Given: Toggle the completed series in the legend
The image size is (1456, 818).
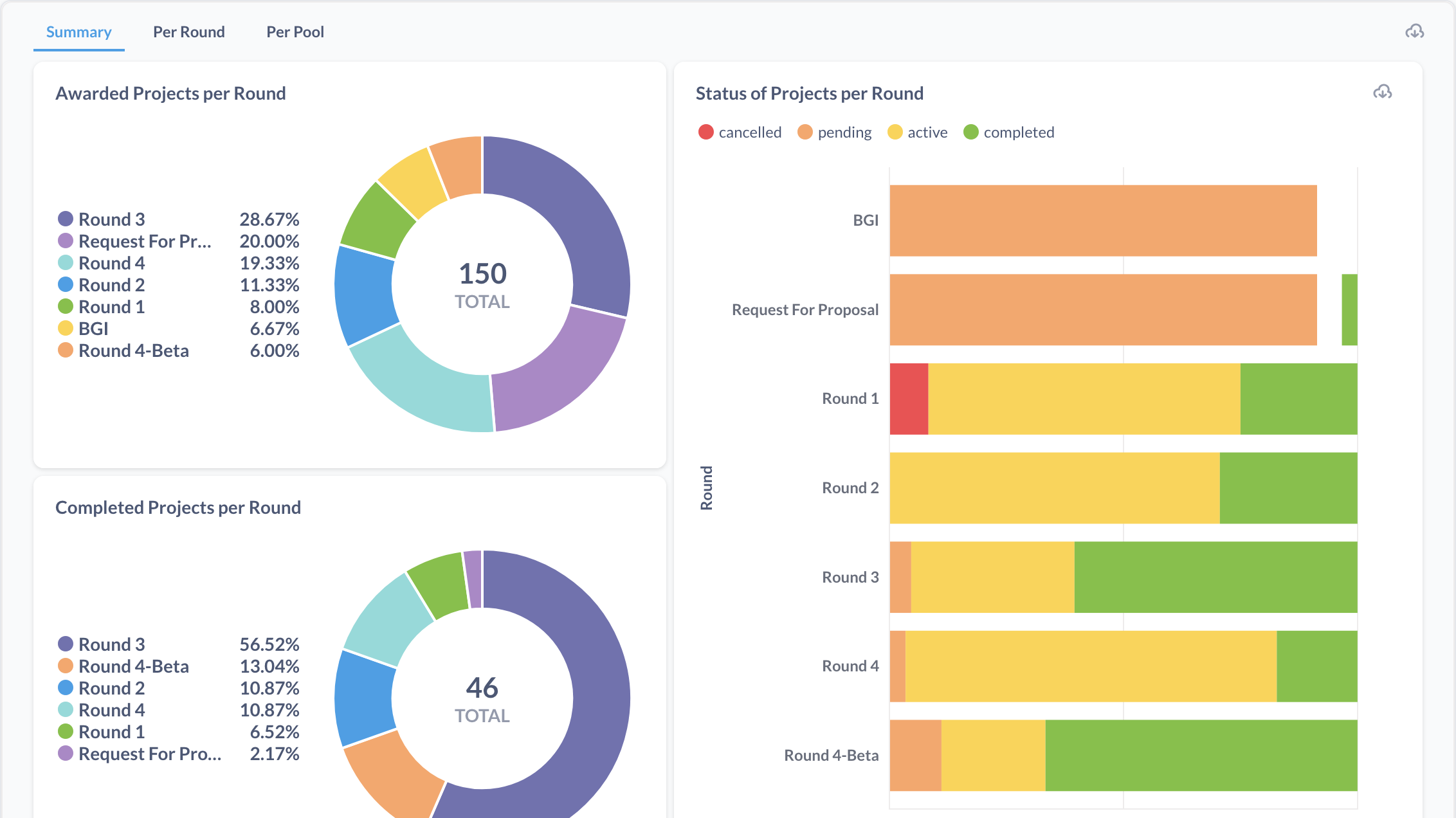Looking at the screenshot, I should pyautogui.click(x=1008, y=132).
